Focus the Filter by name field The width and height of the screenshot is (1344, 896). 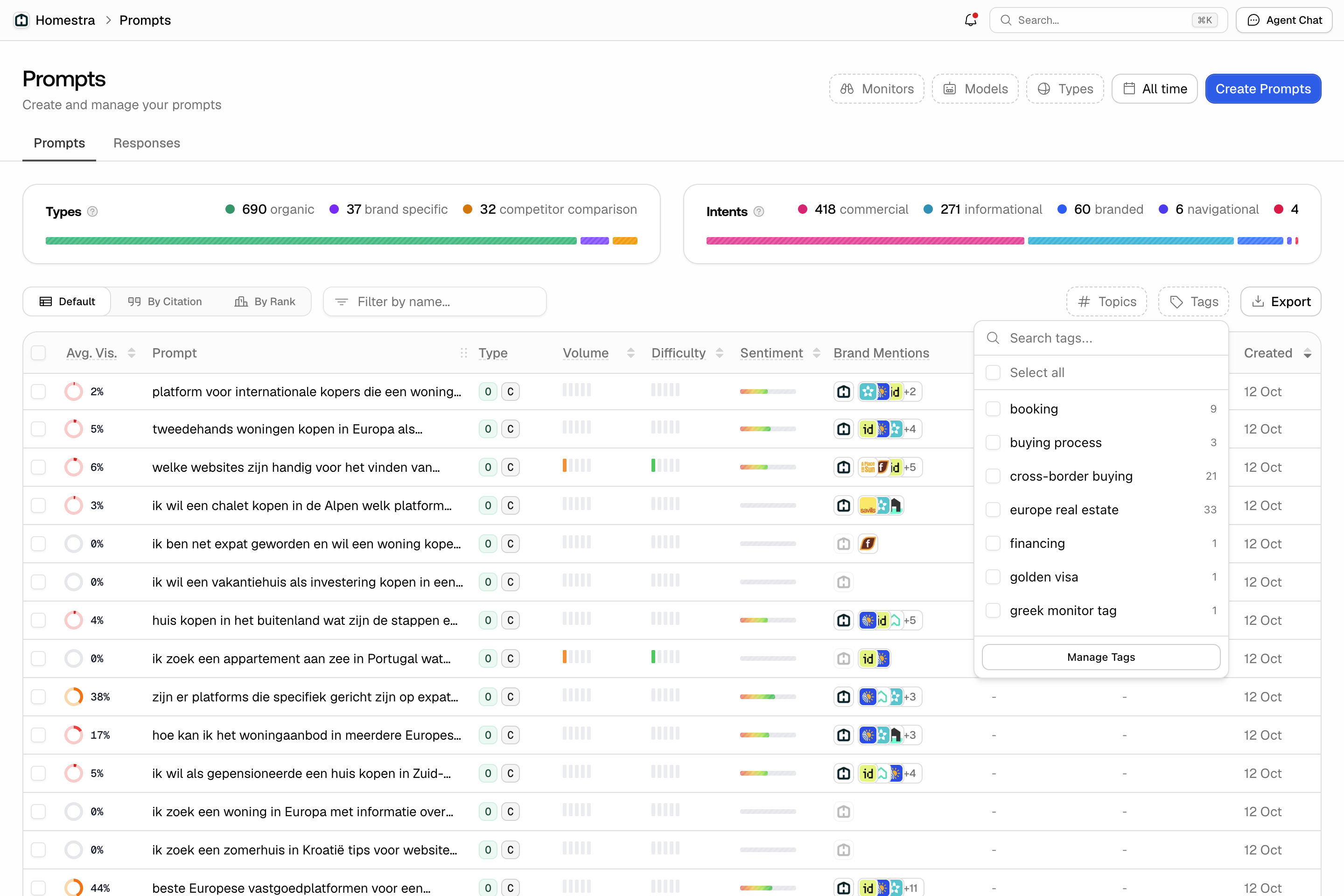click(x=434, y=301)
